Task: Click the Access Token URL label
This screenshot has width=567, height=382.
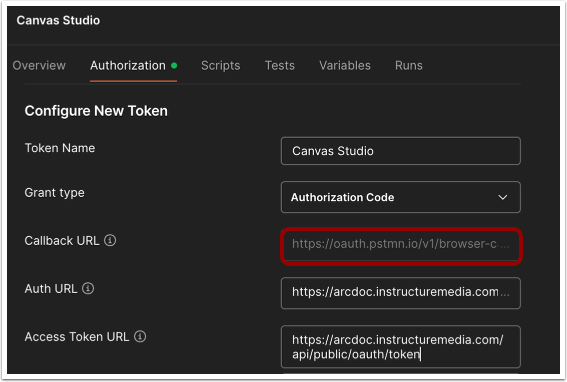Action: pos(77,337)
